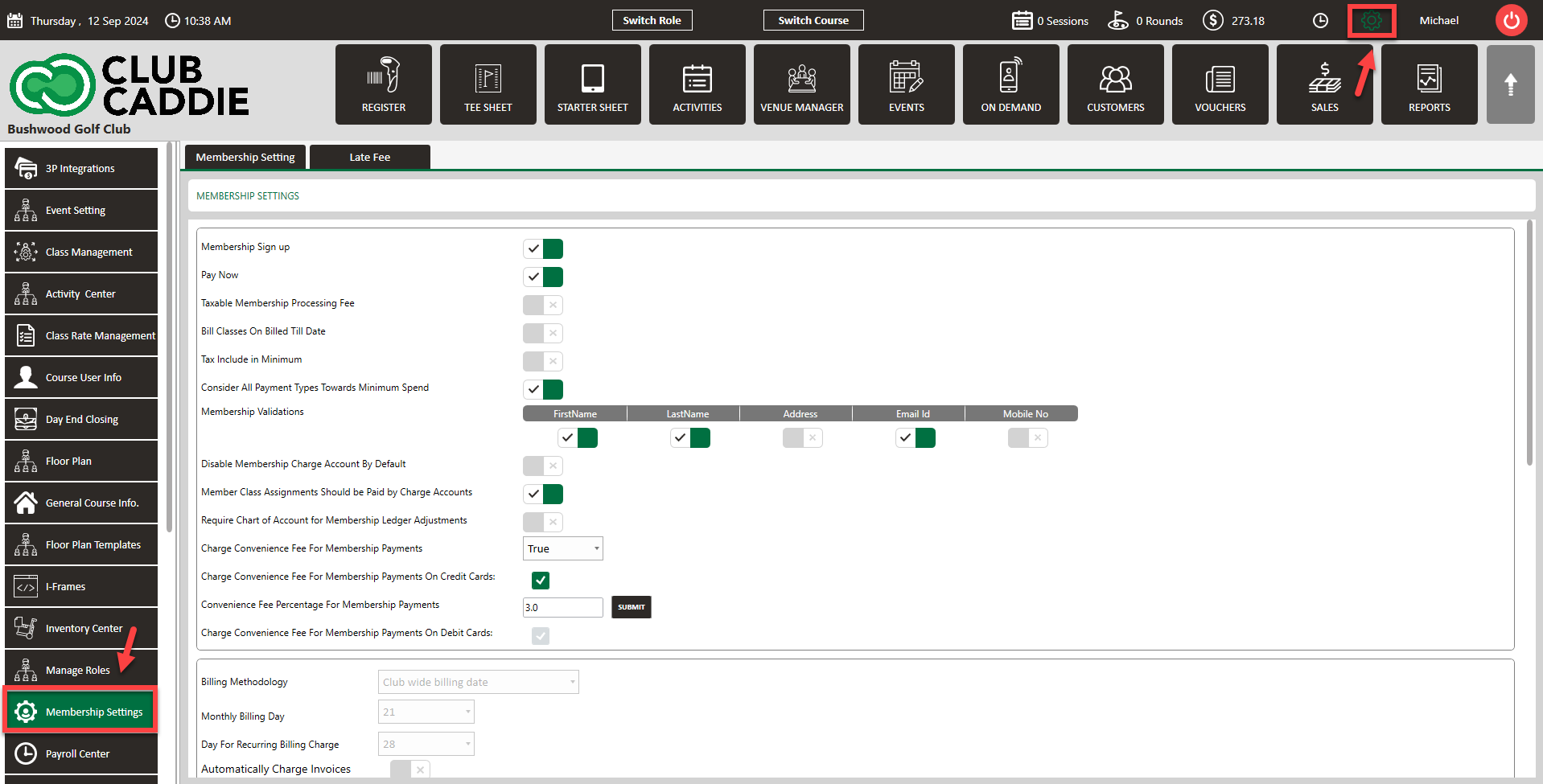Enable Bill Classes On Billed Till Date

(543, 333)
